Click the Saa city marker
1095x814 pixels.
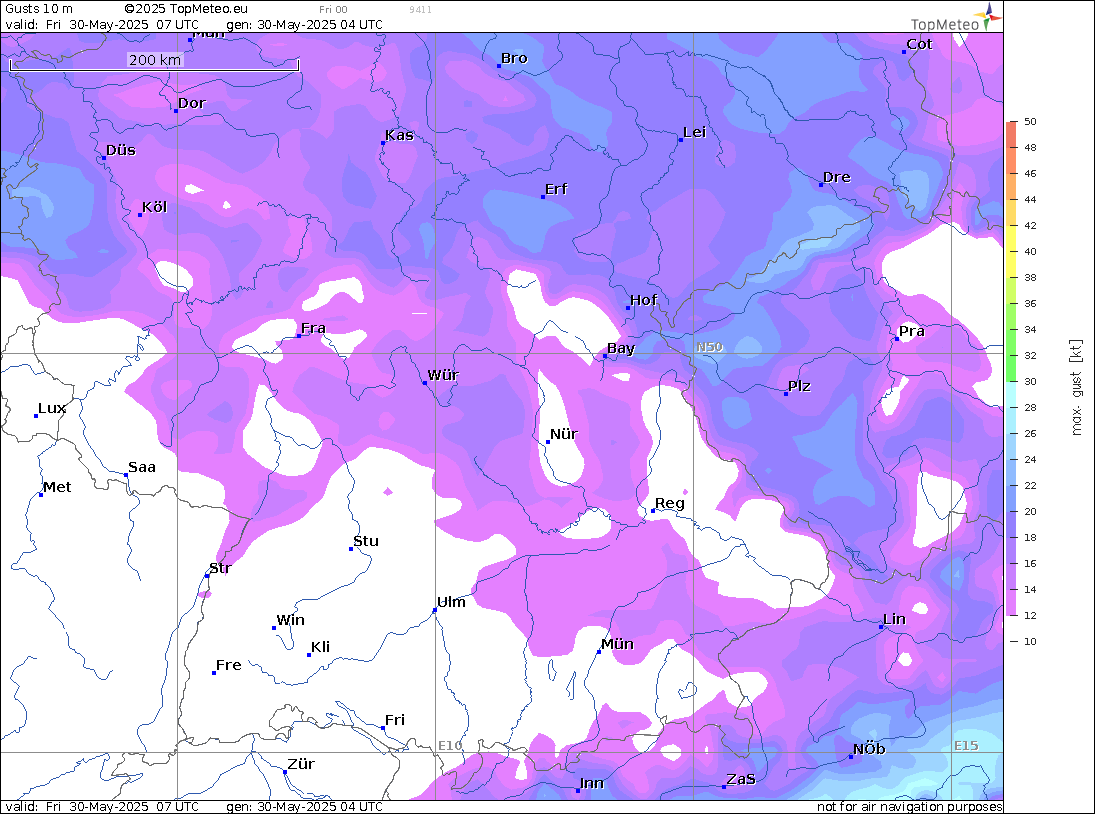(x=126, y=475)
